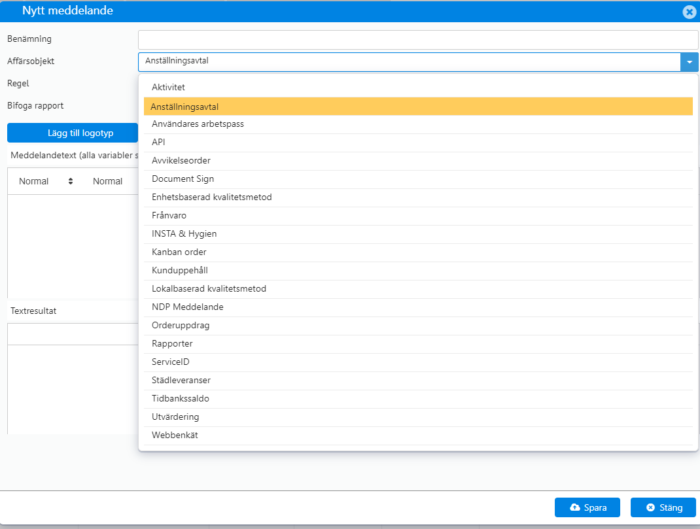Image resolution: width=700 pixels, height=529 pixels.
Task: Click the Lägg till logotyp button
Action: pyautogui.click(x=72, y=133)
